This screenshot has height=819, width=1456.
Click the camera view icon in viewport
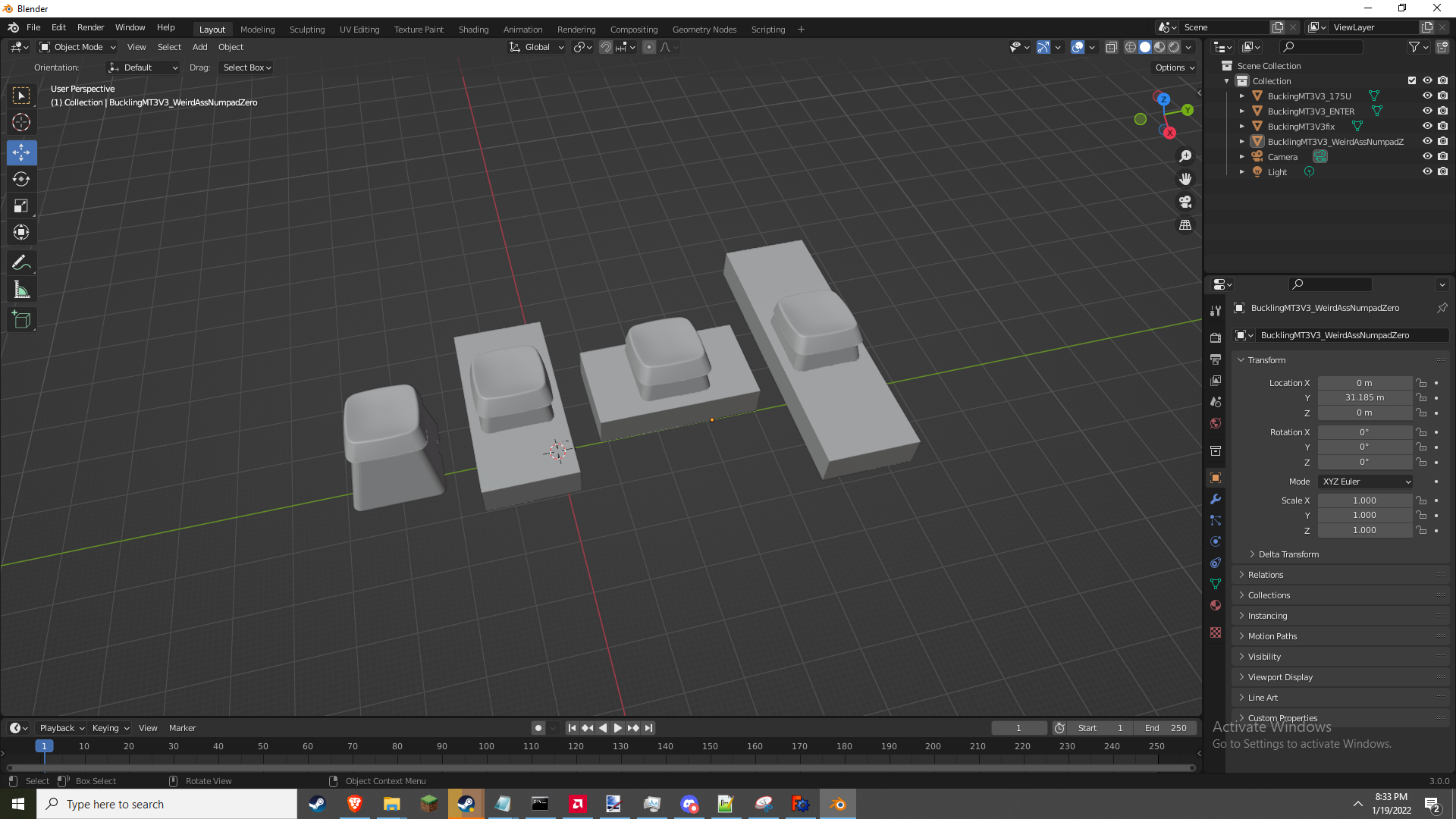click(1185, 202)
